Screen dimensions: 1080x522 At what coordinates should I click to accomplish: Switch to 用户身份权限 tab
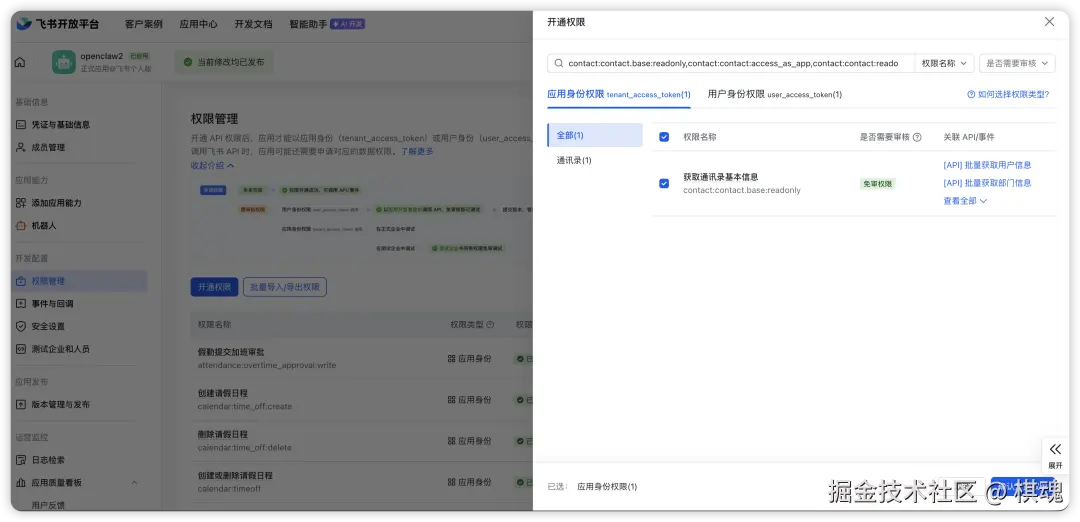click(774, 94)
